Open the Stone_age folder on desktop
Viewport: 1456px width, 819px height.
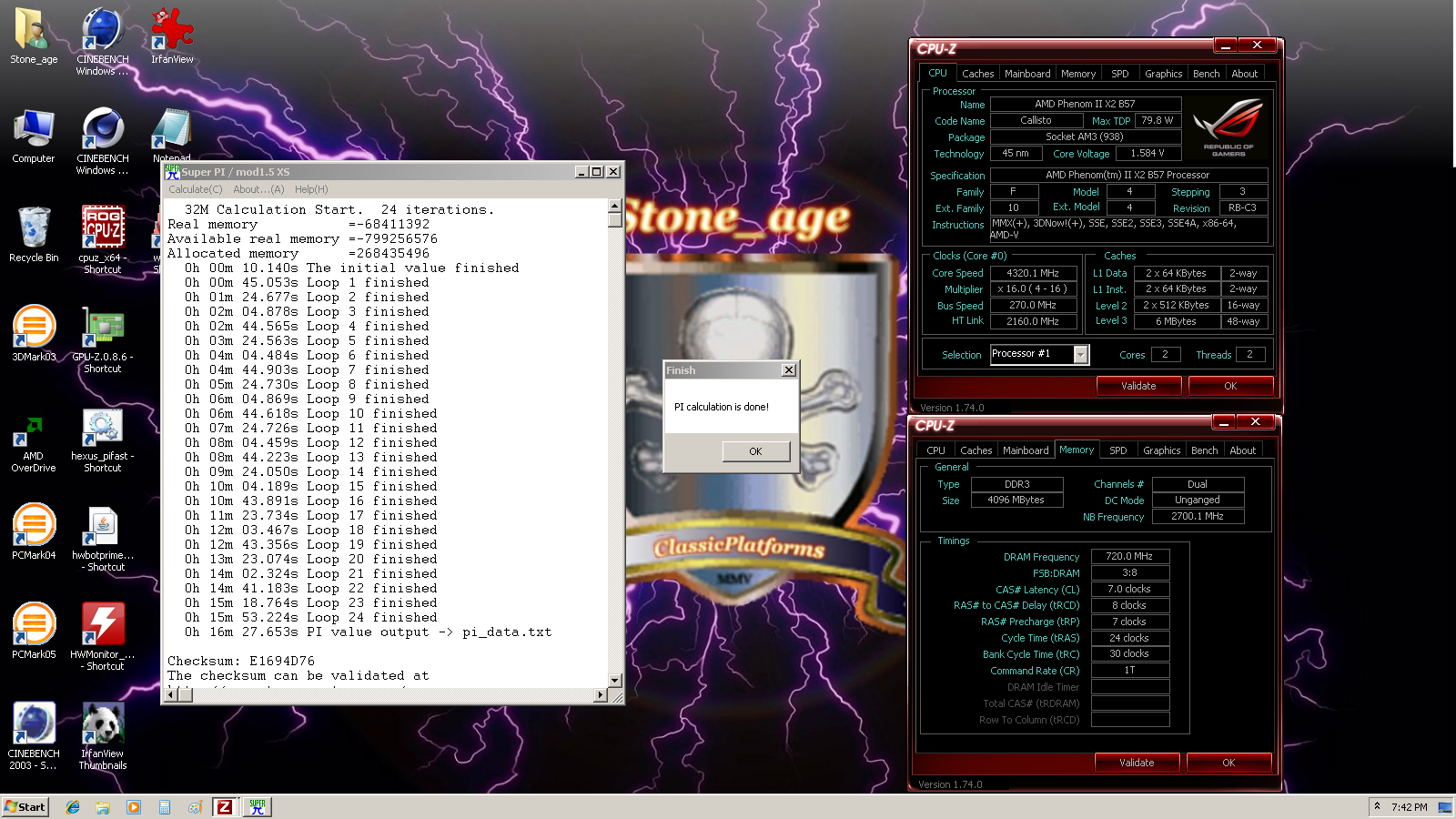pos(34,36)
